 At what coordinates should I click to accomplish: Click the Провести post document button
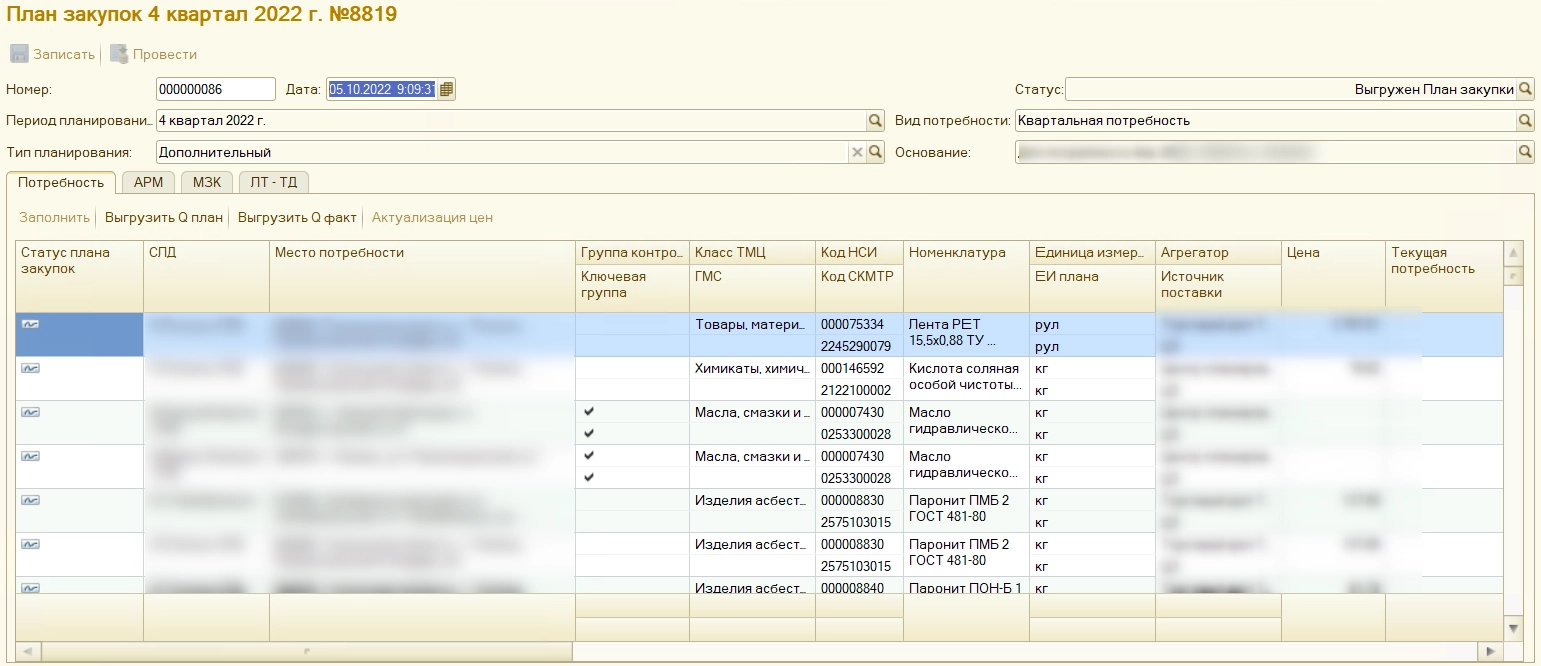pos(154,54)
